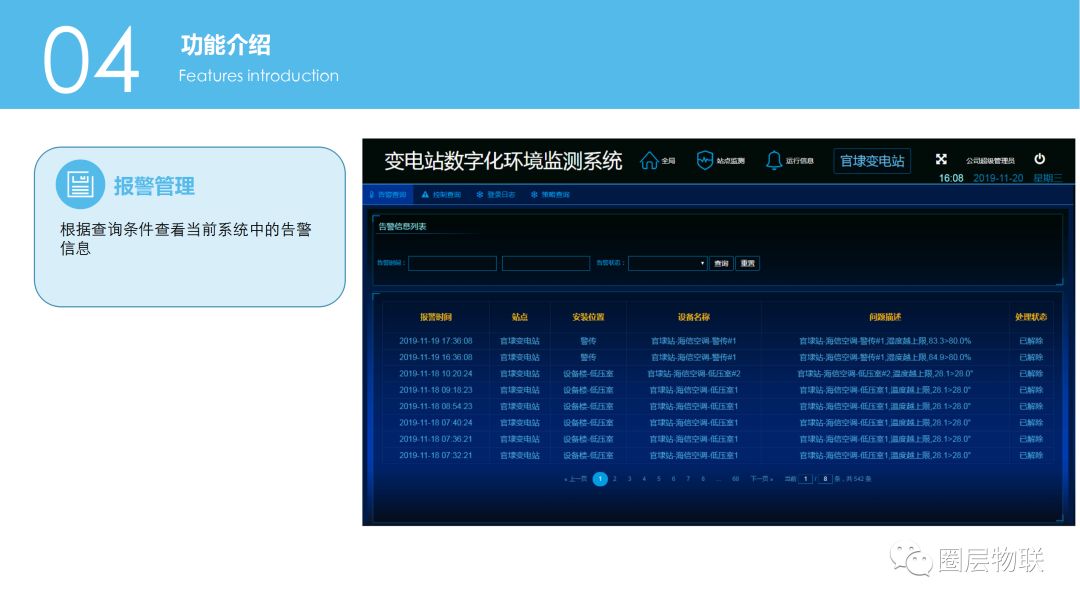The image size is (1080, 608).
Task: Click the 公司超级管理员 user label
Action: point(990,161)
